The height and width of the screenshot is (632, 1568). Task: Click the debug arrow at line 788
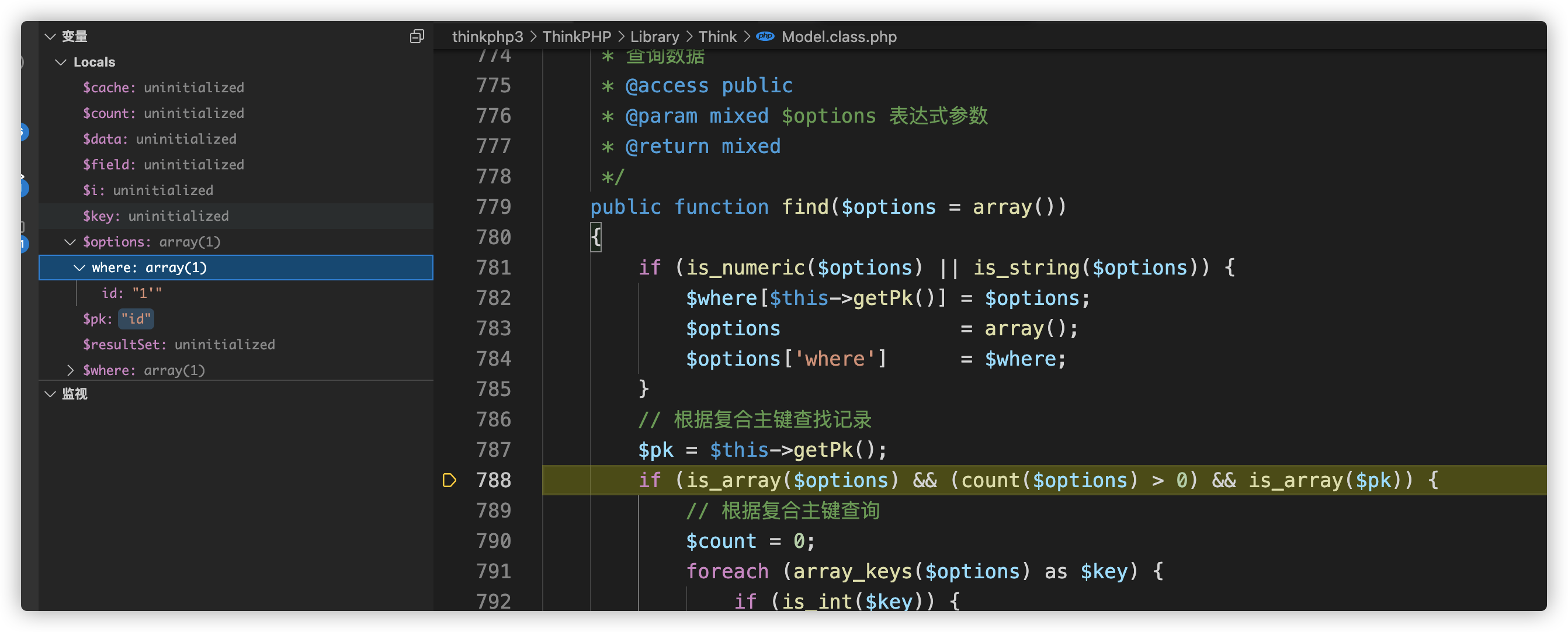[x=449, y=480]
